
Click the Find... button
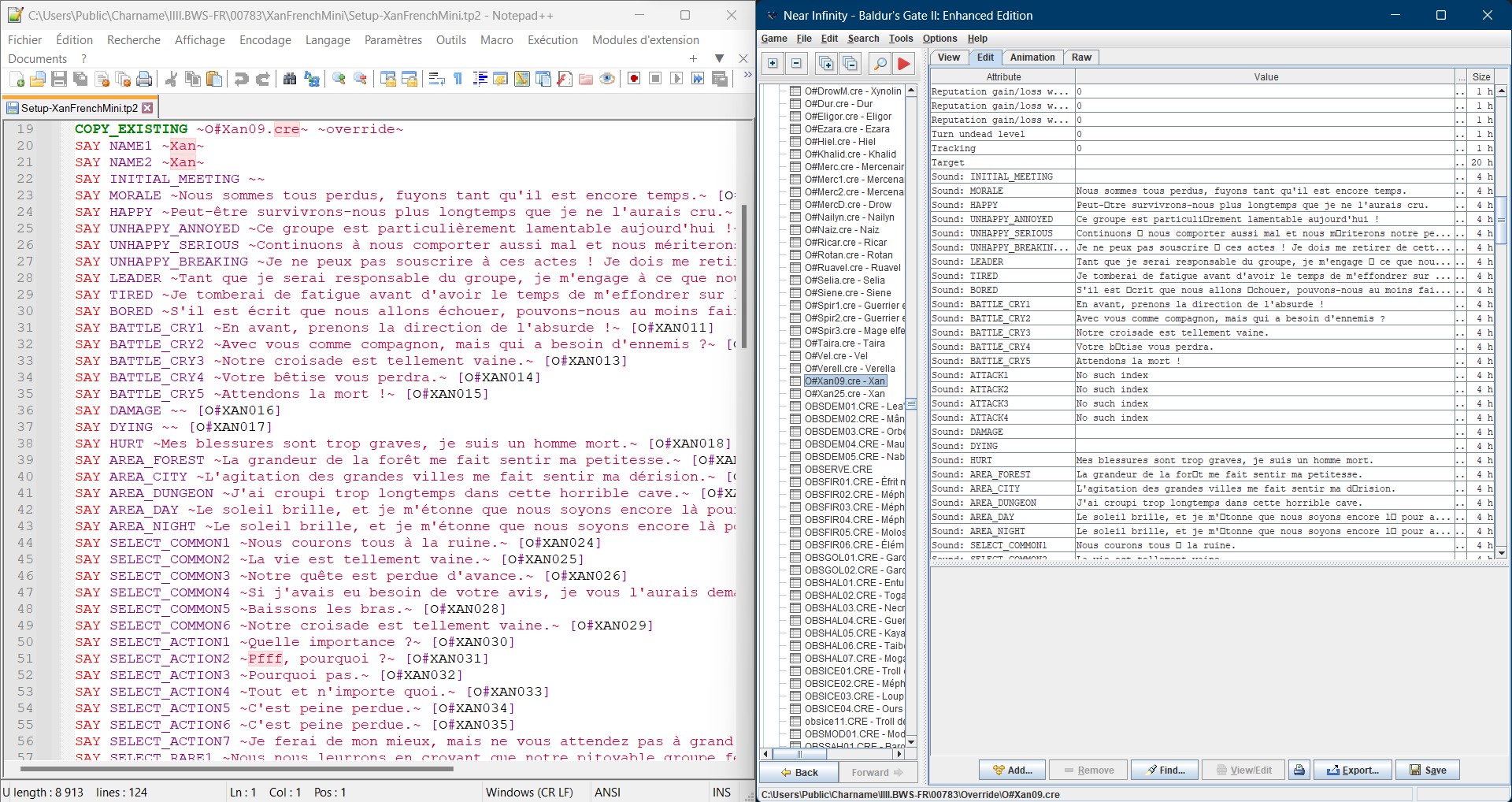pos(1165,770)
